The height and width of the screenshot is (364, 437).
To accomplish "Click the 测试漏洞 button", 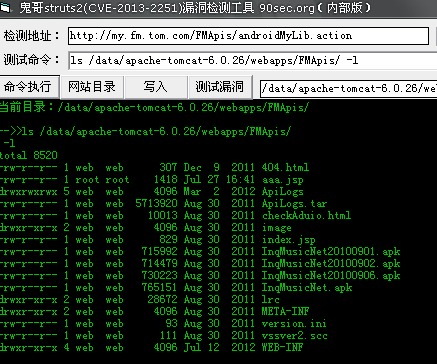I will 220,87.
